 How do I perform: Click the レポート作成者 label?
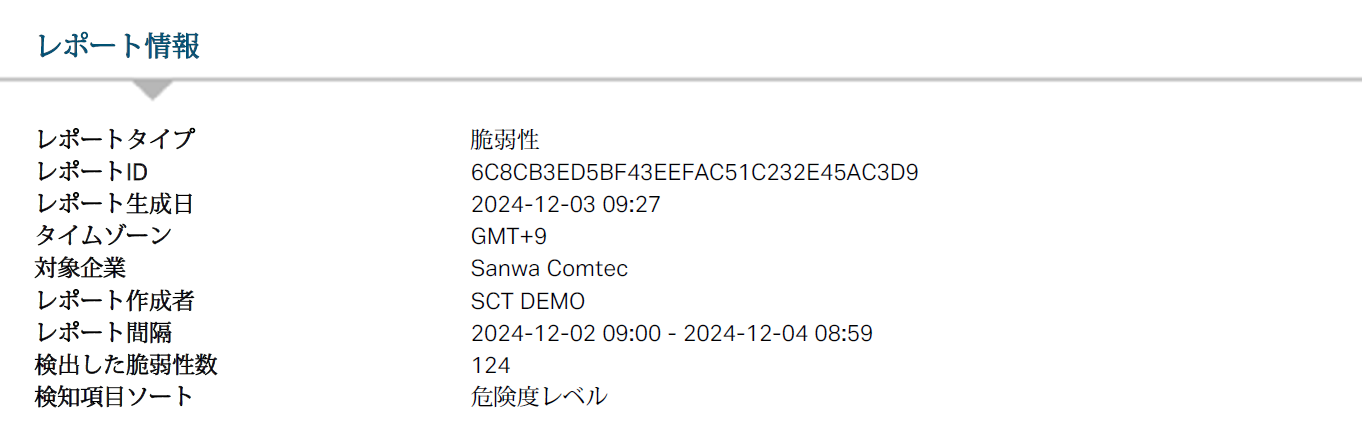pyautogui.click(x=115, y=300)
